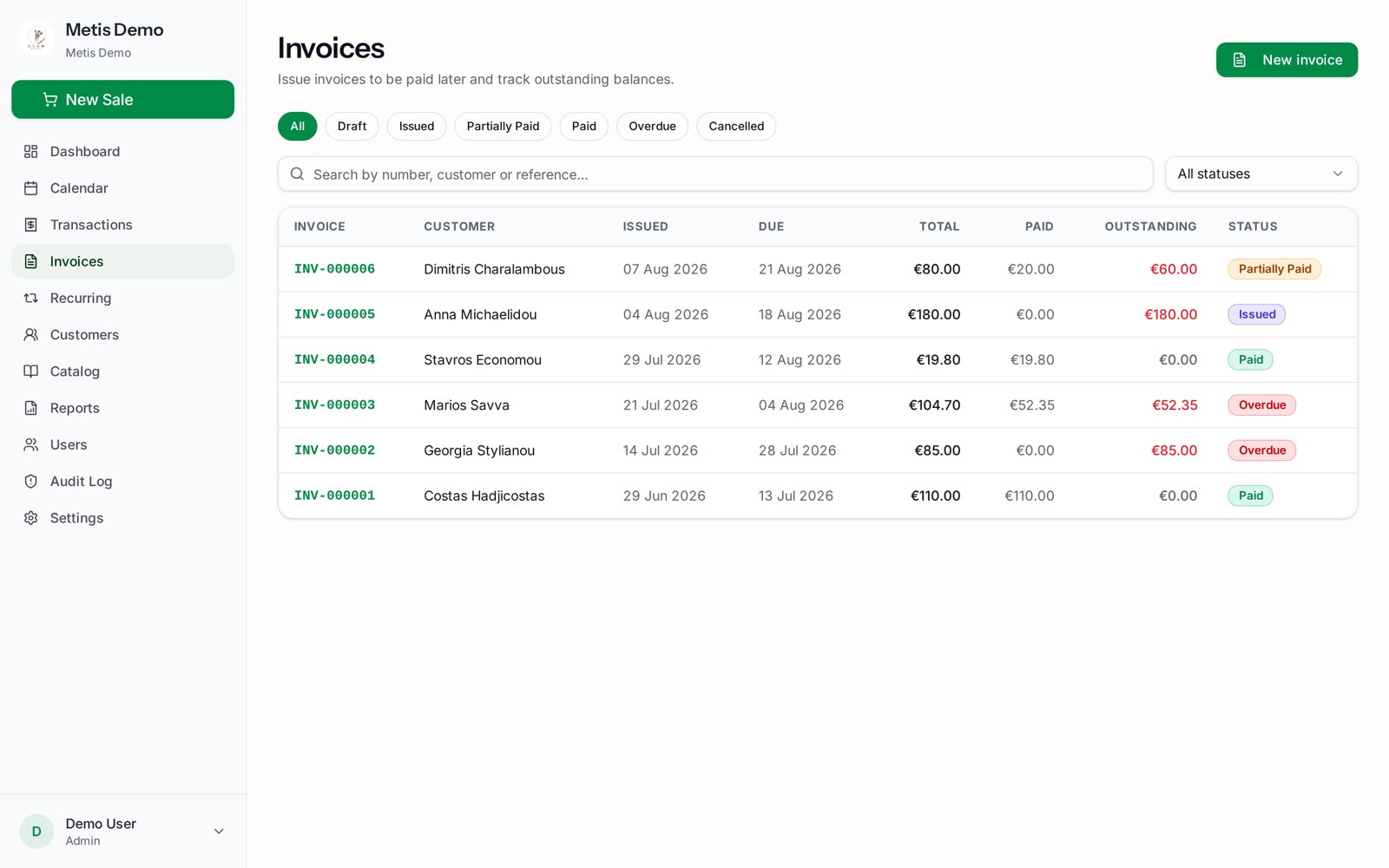The width and height of the screenshot is (1389, 868).
Task: Go to Calendar in the sidebar
Action: (x=122, y=188)
